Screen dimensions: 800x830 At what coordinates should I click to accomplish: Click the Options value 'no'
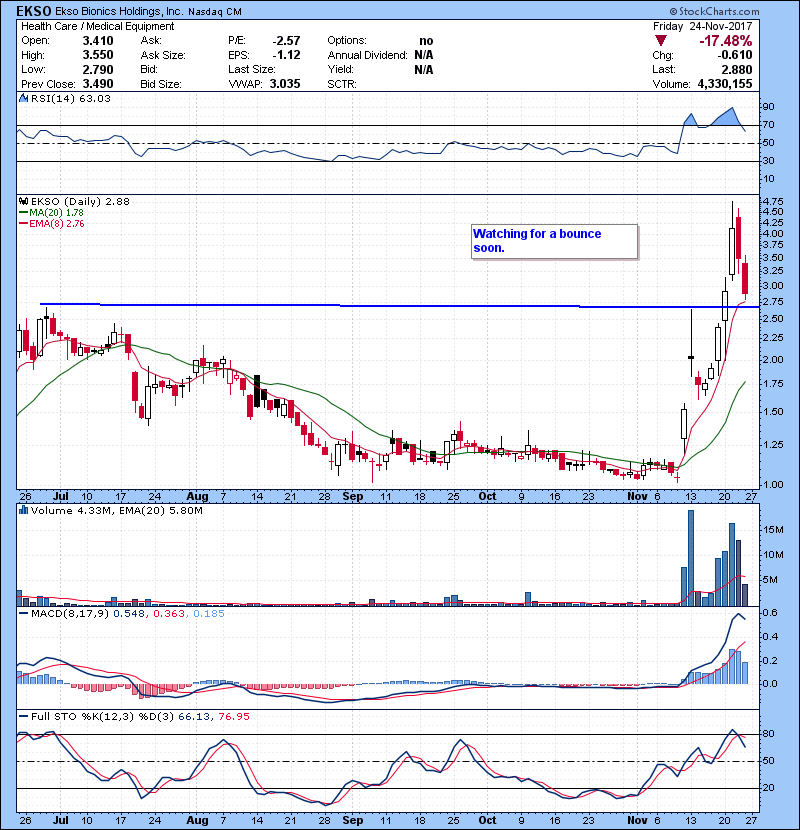click(x=426, y=41)
